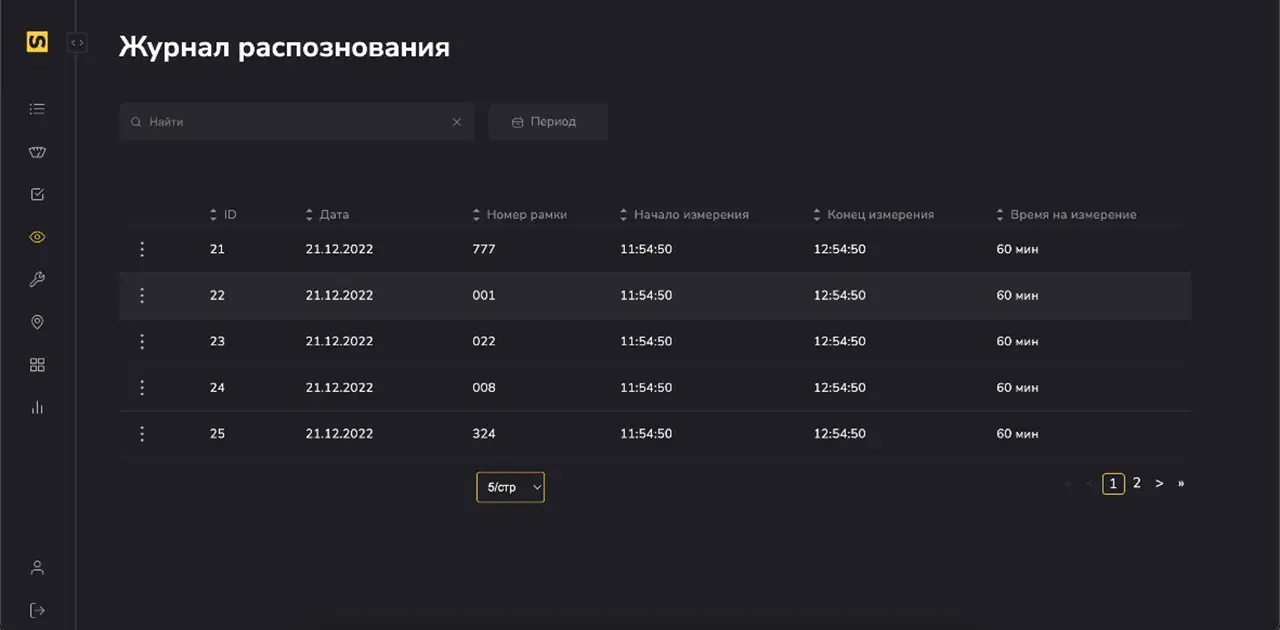Open the Период date filter
The height and width of the screenshot is (630, 1280).
coord(548,121)
